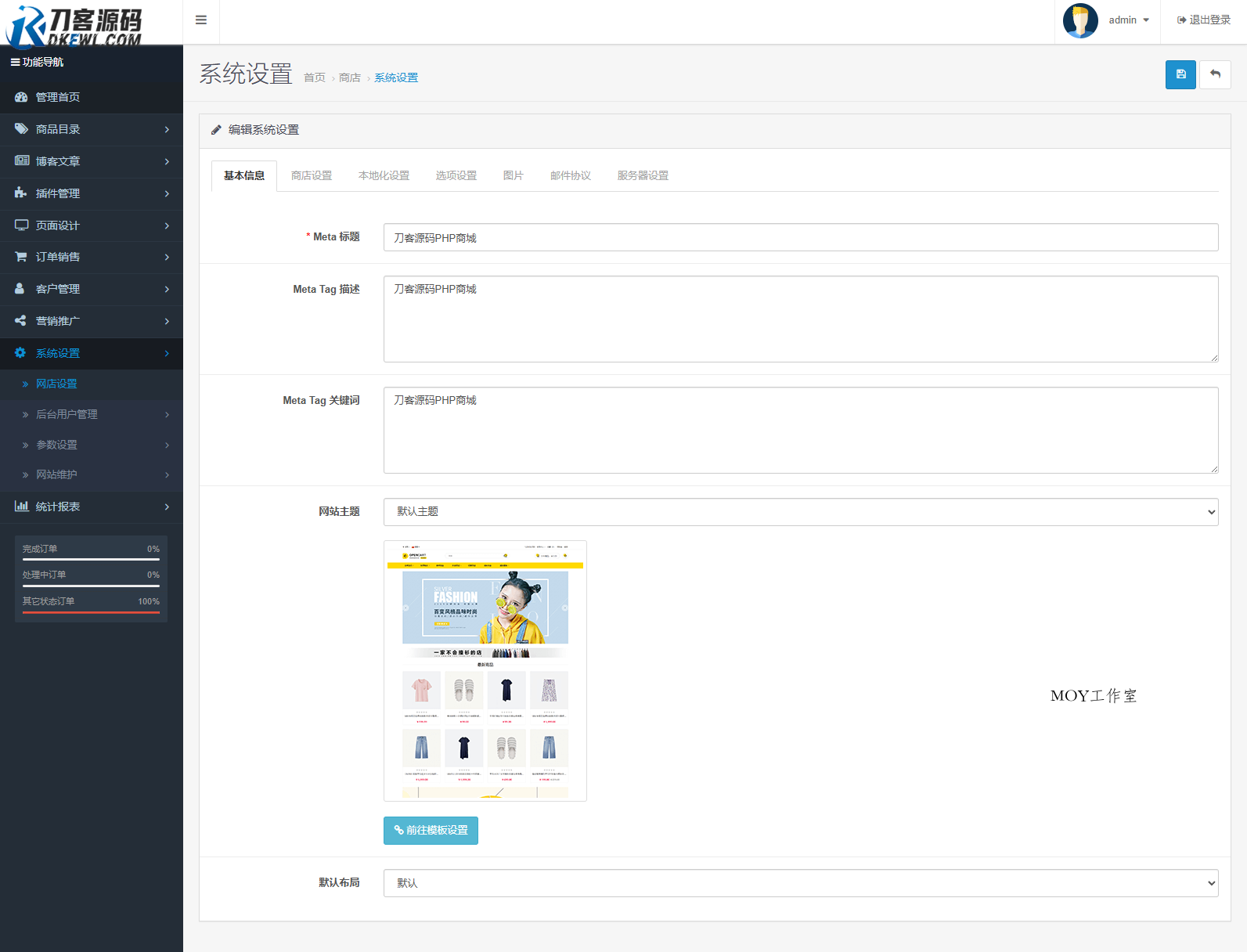Click the 其它状态订单 progress bar
Viewport: 1247px width, 952px height.
(x=91, y=612)
